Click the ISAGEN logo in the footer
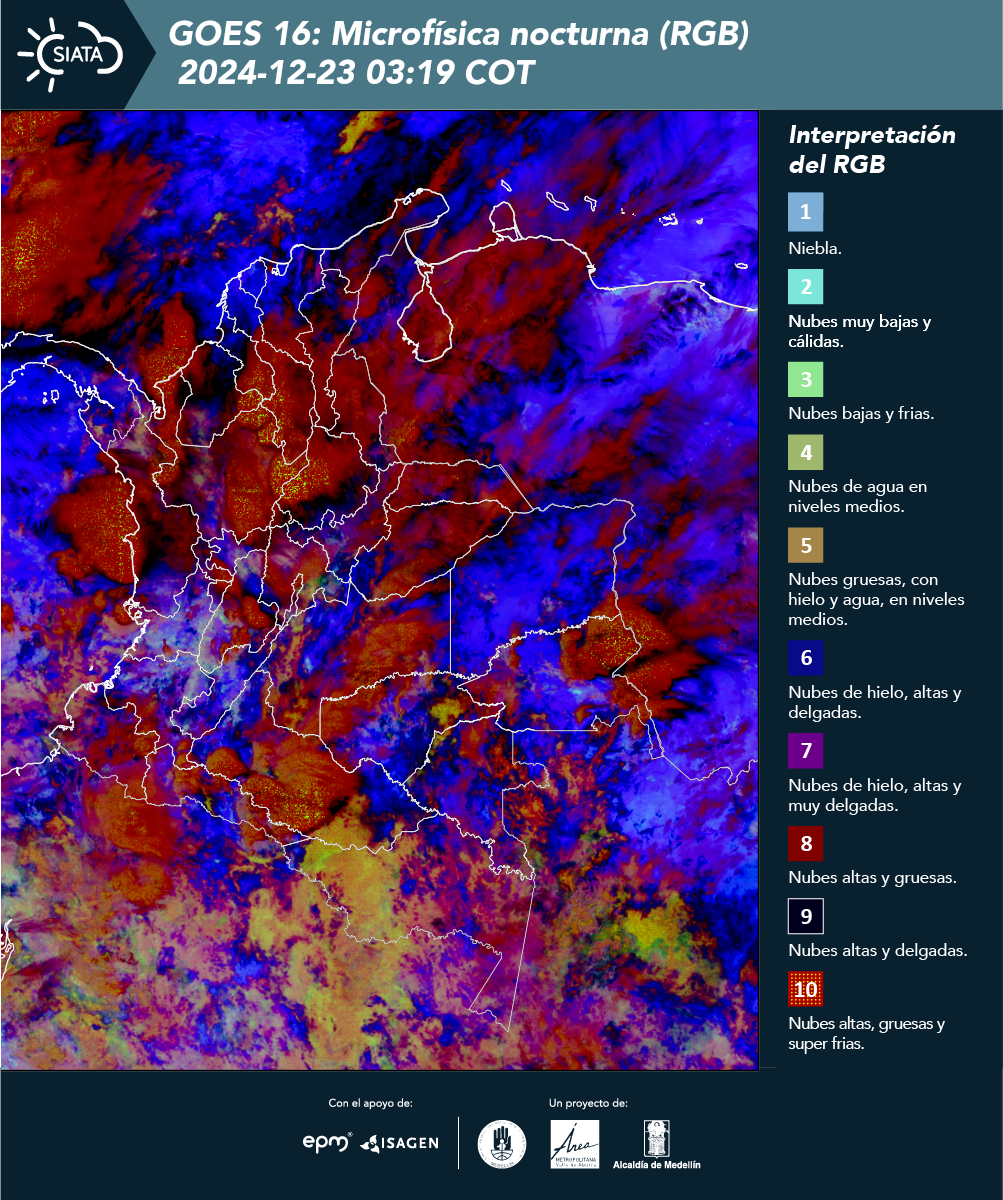This screenshot has width=1003, height=1200. click(x=400, y=1143)
